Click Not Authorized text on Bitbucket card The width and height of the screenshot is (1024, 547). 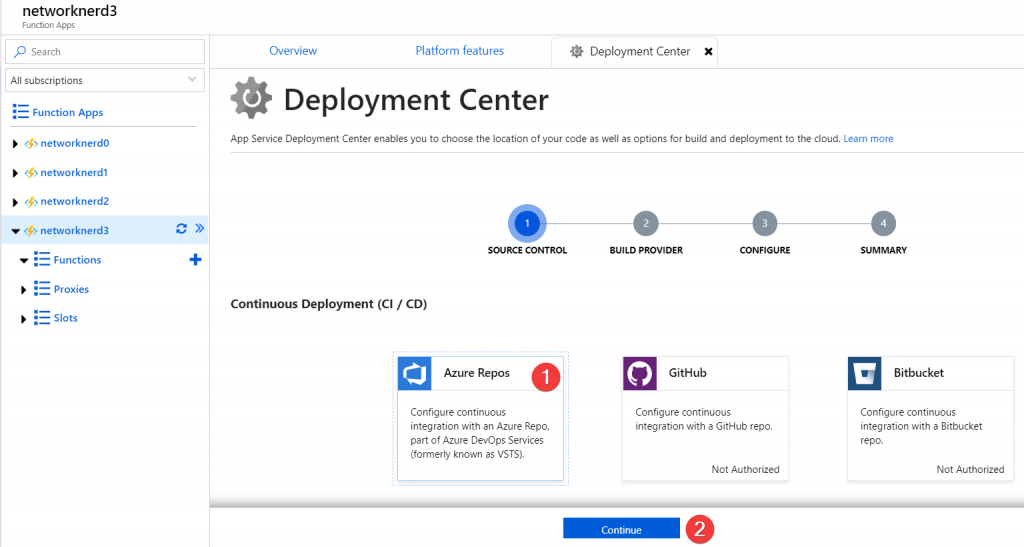[x=970, y=469]
